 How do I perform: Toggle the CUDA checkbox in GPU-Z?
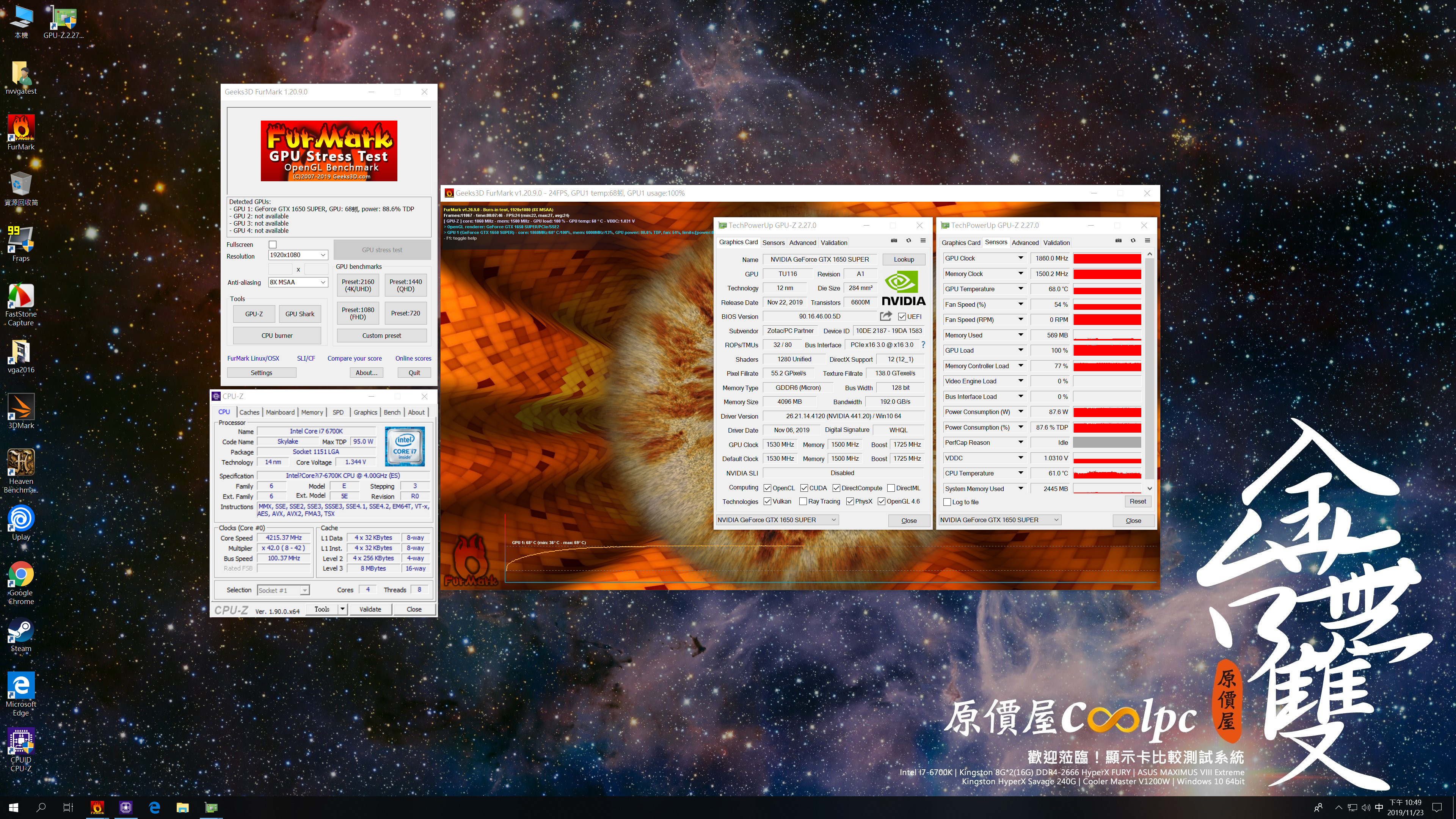pos(804,488)
